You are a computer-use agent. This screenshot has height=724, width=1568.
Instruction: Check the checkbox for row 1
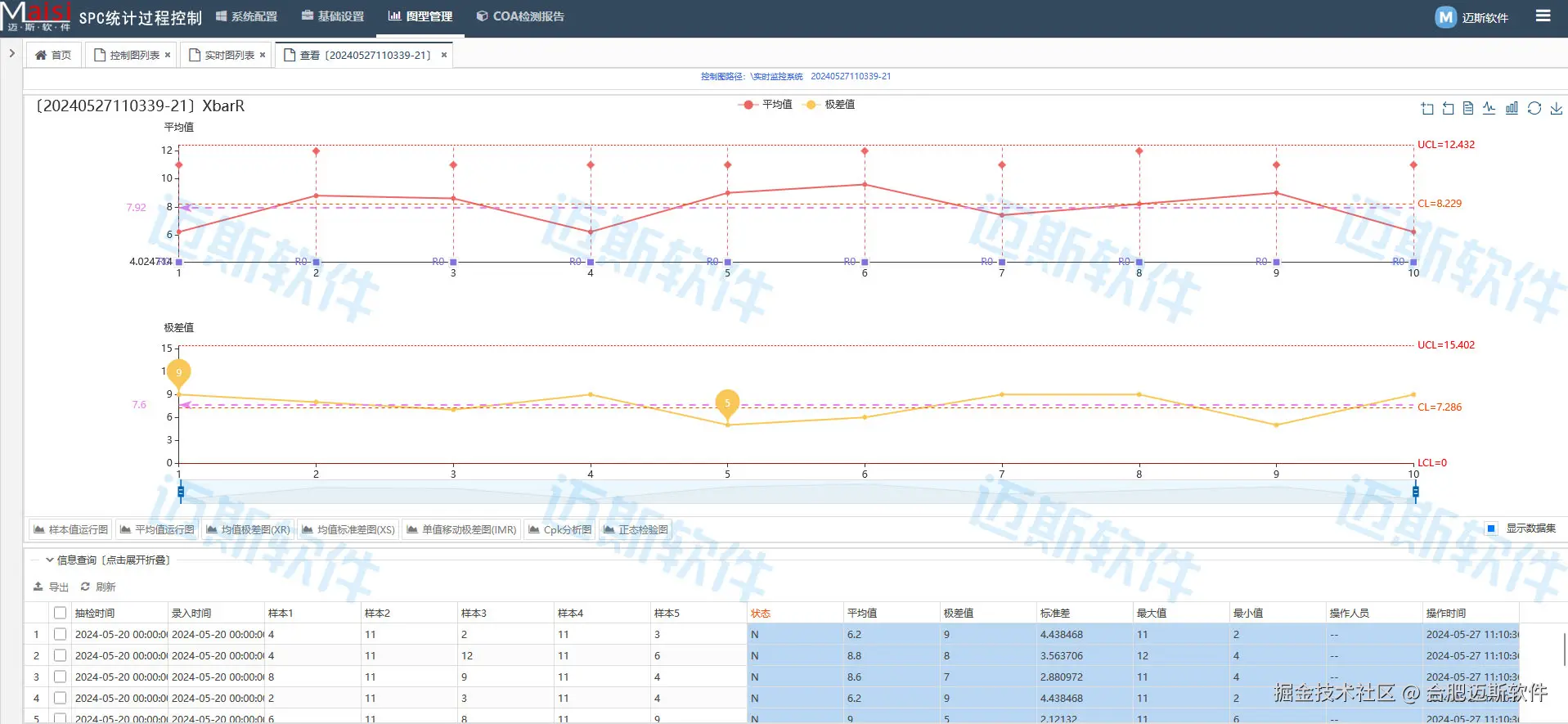coord(60,634)
